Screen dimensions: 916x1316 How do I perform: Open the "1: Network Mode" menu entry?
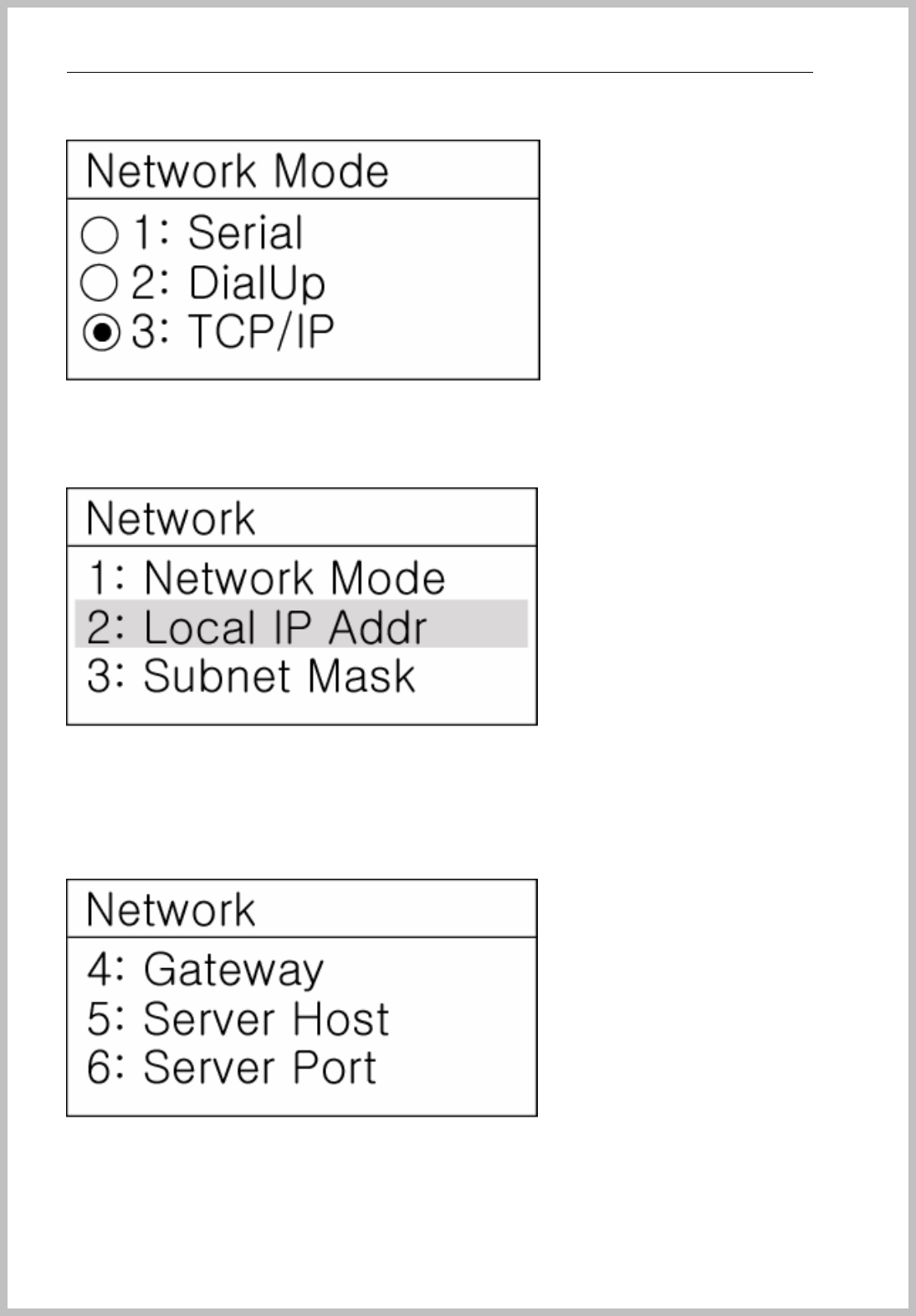click(266, 578)
